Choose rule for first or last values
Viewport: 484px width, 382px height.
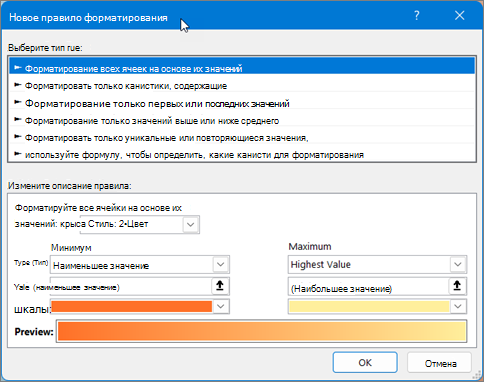(242, 103)
